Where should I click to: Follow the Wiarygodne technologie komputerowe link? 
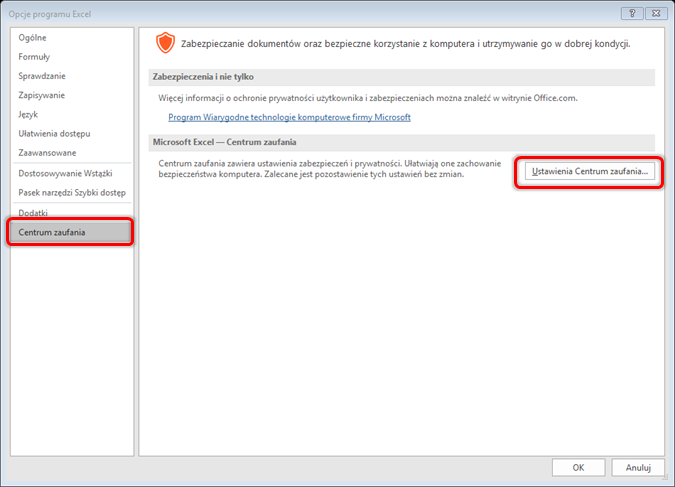pyautogui.click(x=289, y=117)
